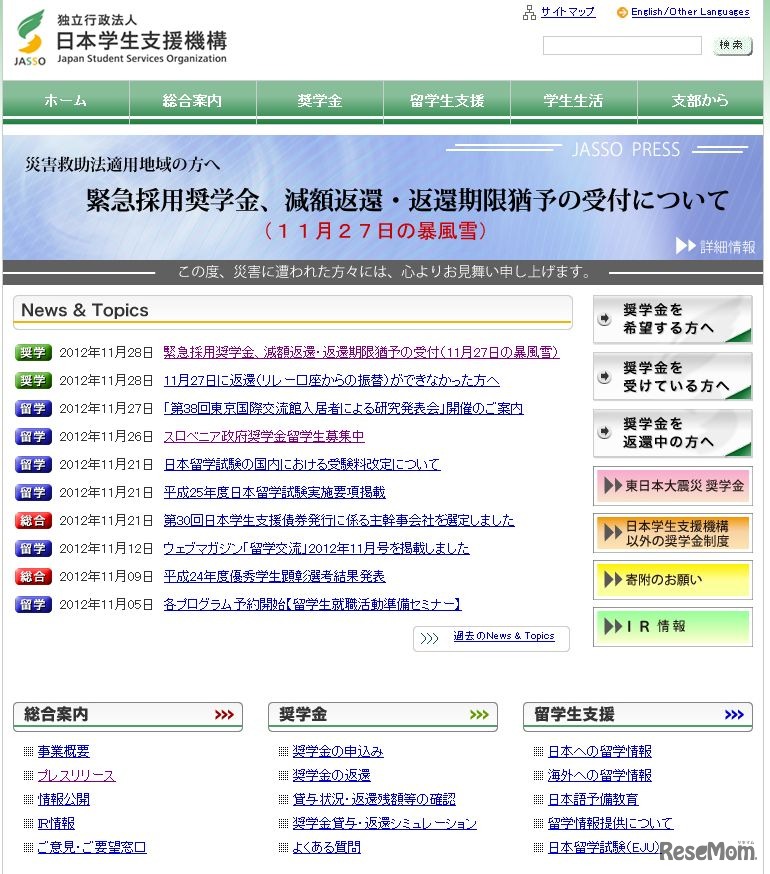
Task: Open the 奨学金の申込み link
Action: point(338,751)
